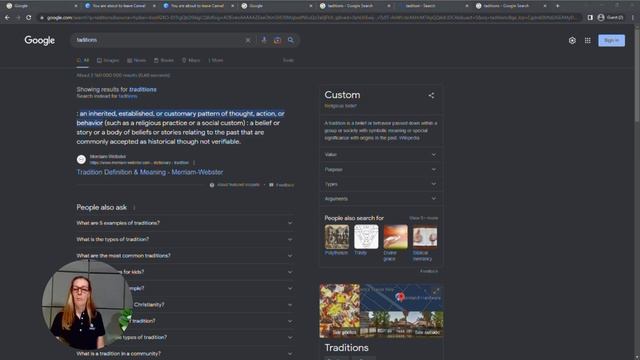Open the Google apps grid
The height and width of the screenshot is (360, 640).
click(588, 40)
